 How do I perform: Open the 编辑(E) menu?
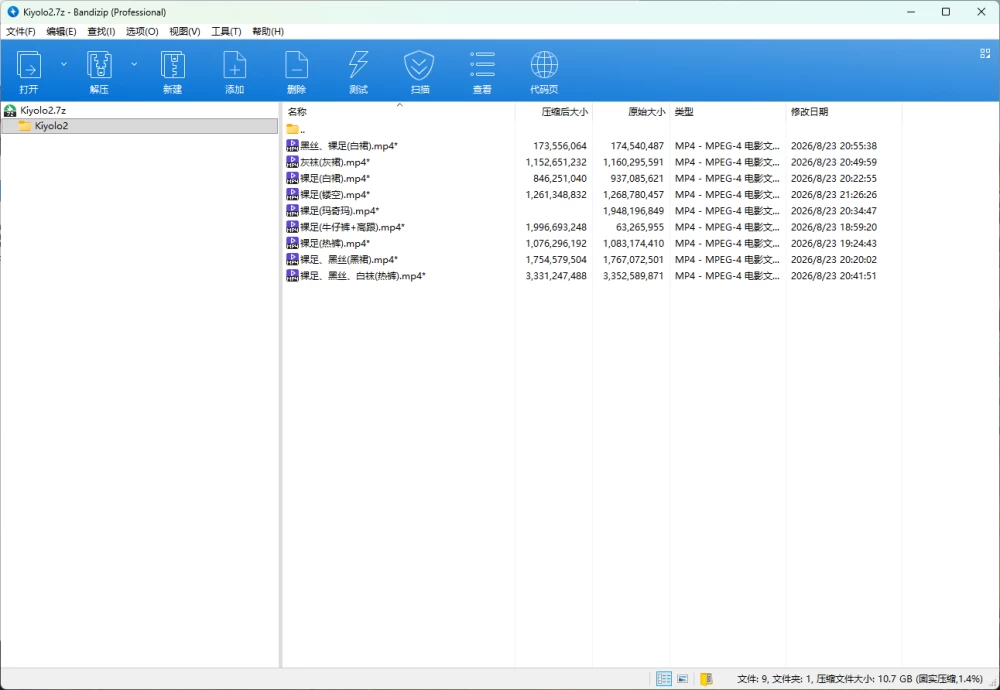pos(61,31)
